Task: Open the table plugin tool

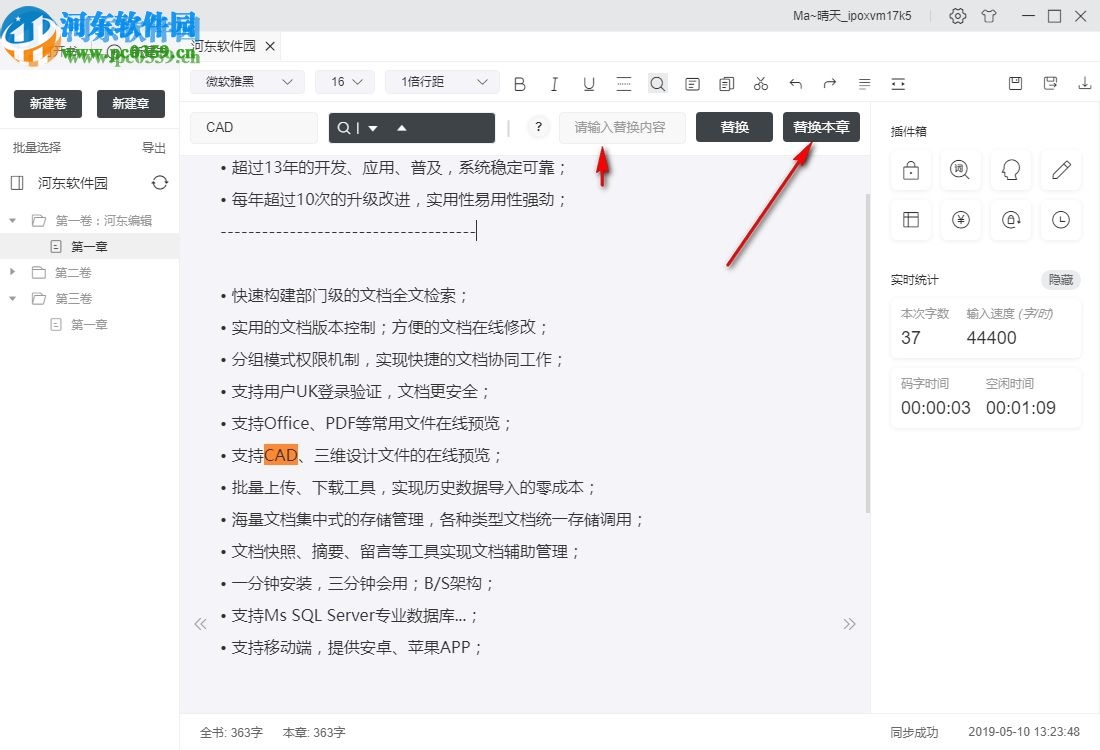Action: pos(910,220)
